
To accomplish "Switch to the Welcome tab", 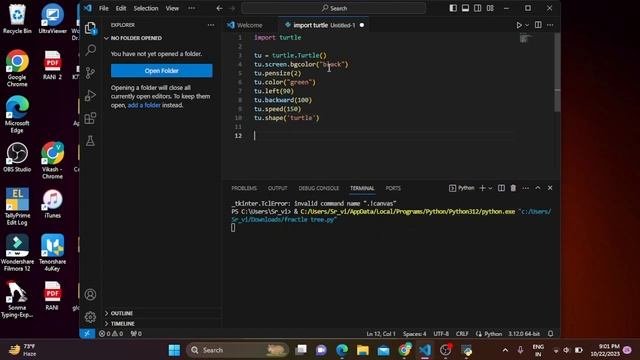I will tap(250, 25).
